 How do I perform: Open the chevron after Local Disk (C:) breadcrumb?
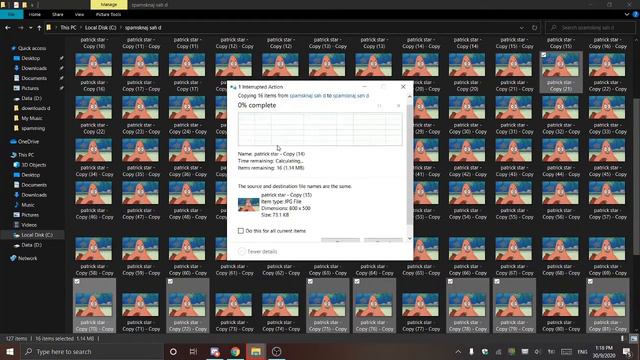[121, 28]
